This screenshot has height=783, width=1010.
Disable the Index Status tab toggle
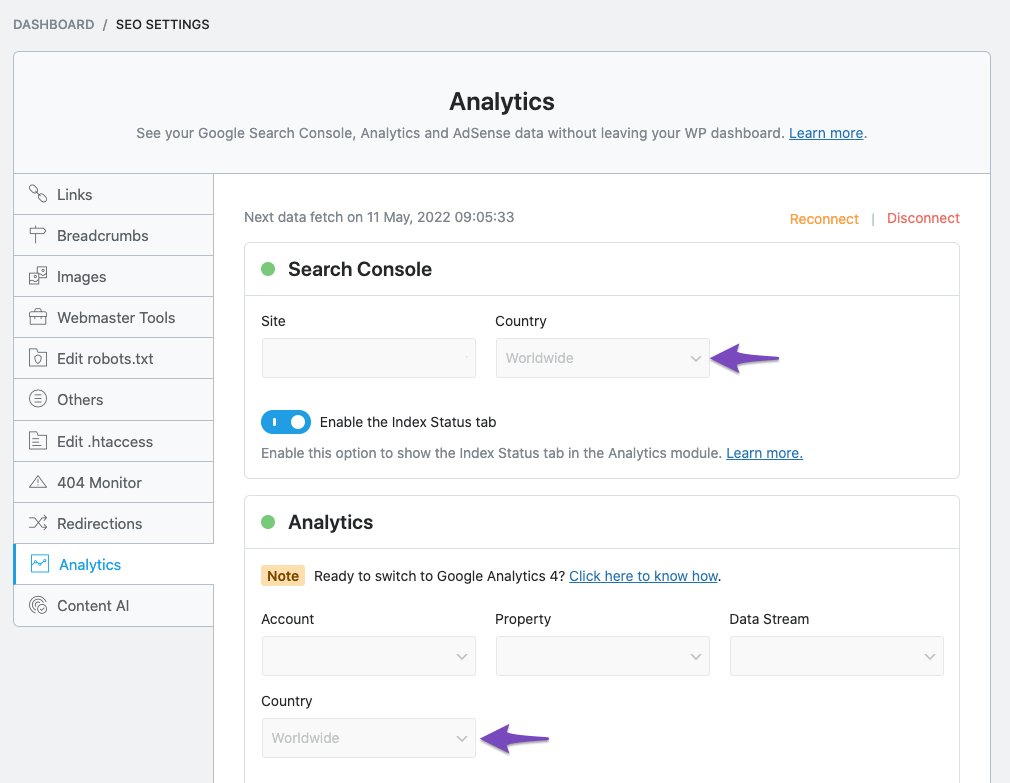pos(286,422)
